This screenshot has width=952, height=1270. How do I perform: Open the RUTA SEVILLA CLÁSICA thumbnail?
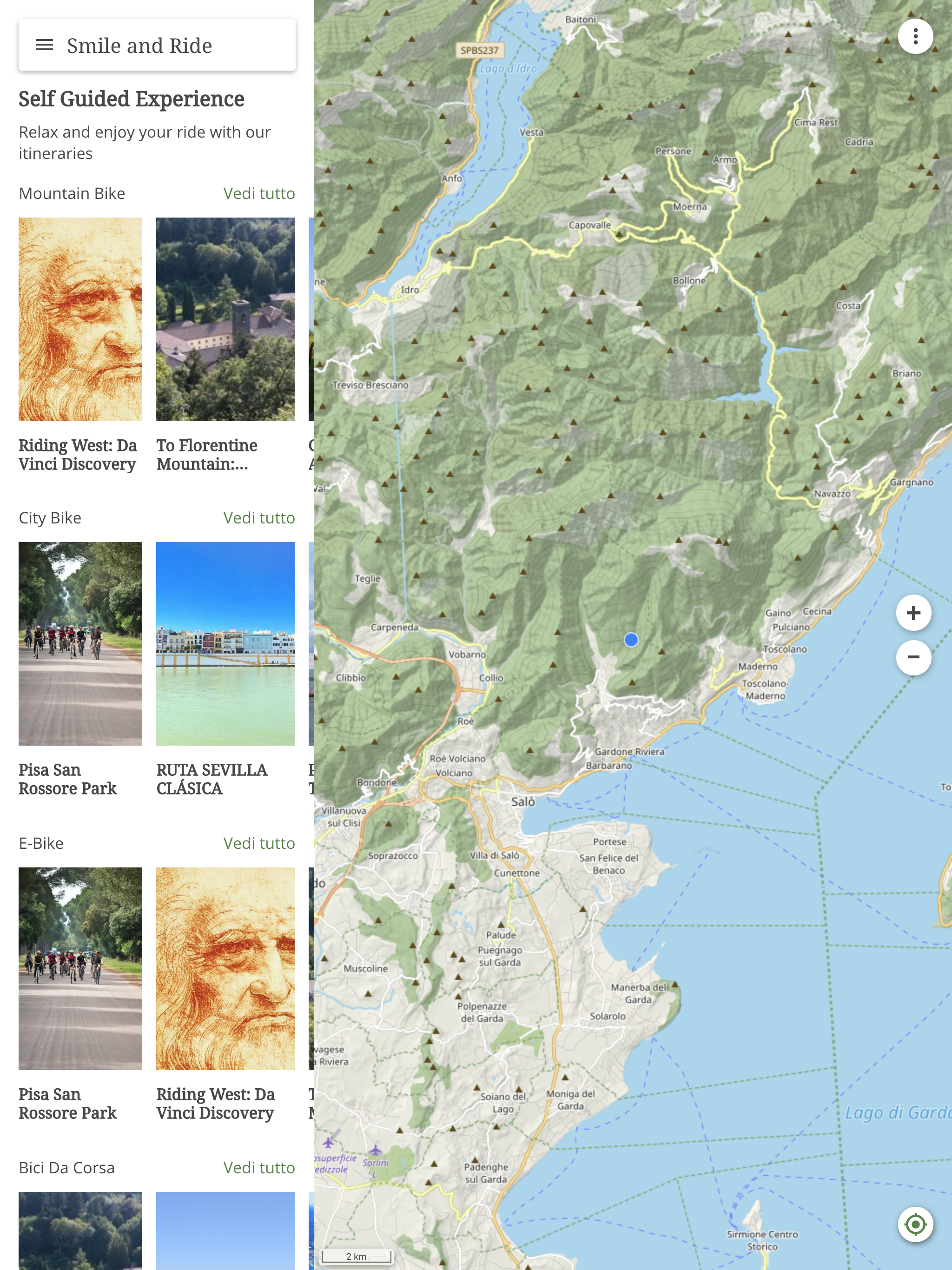coord(225,644)
